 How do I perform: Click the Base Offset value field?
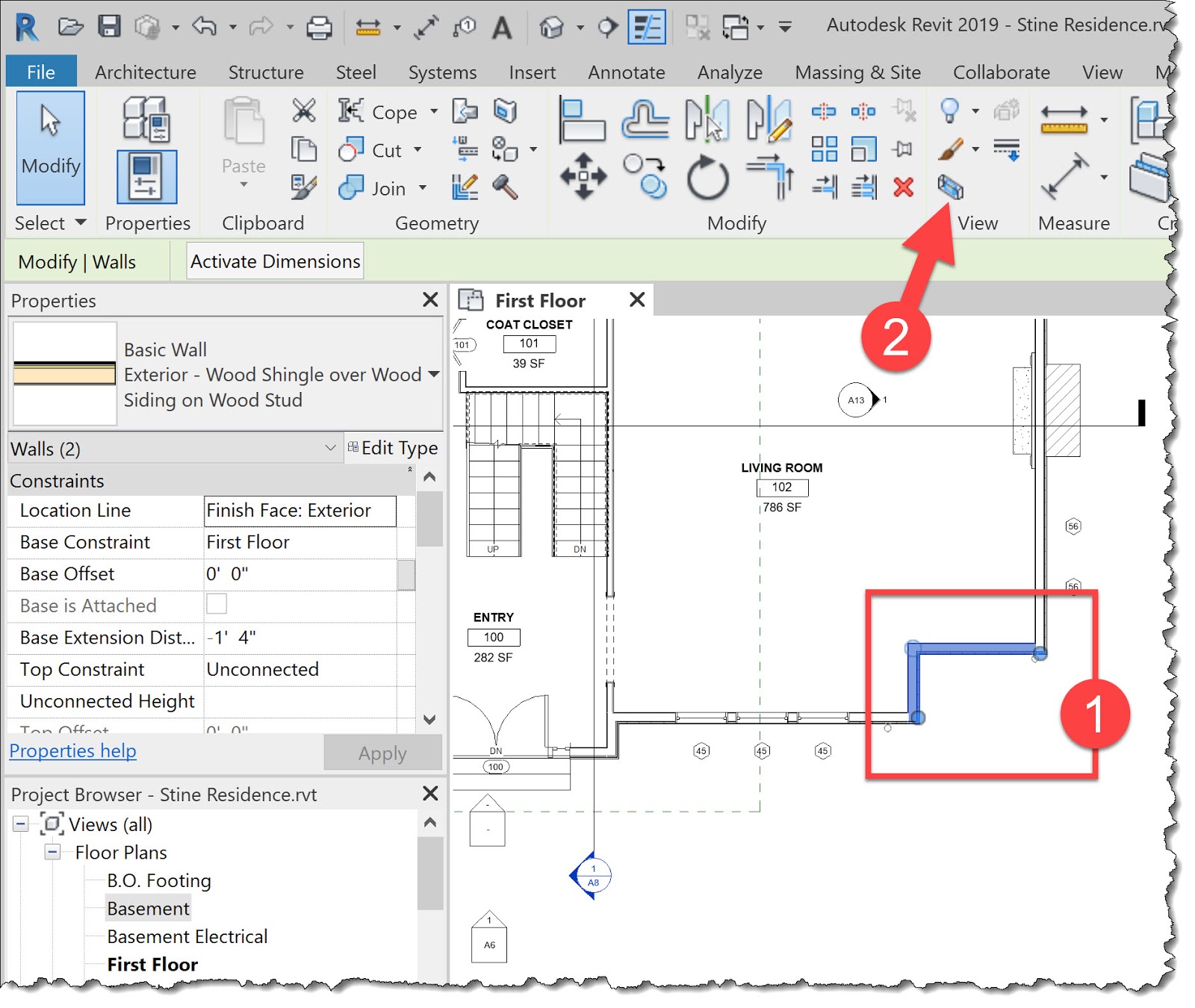click(x=299, y=574)
